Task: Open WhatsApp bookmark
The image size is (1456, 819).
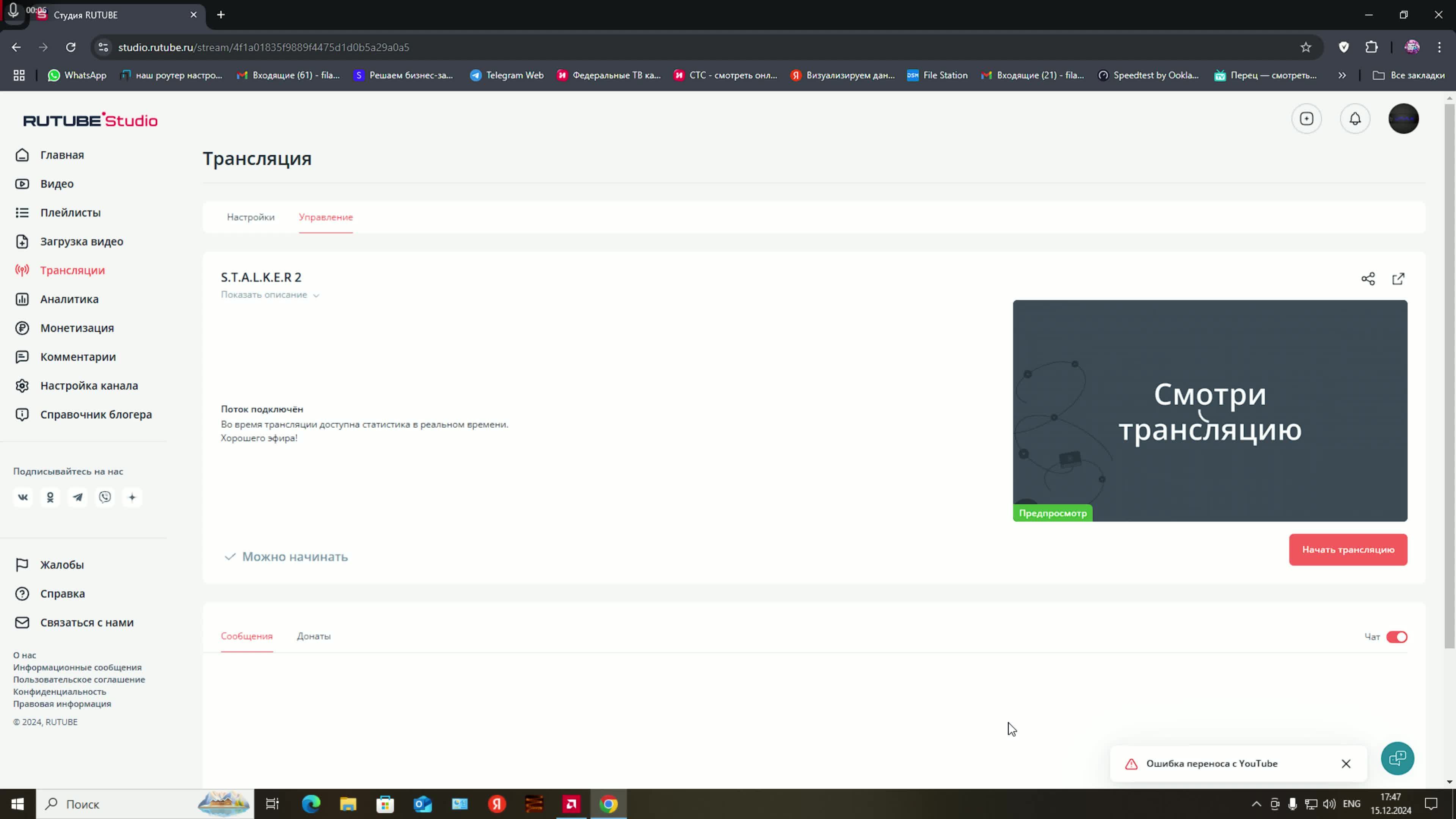Action: pyautogui.click(x=77, y=75)
